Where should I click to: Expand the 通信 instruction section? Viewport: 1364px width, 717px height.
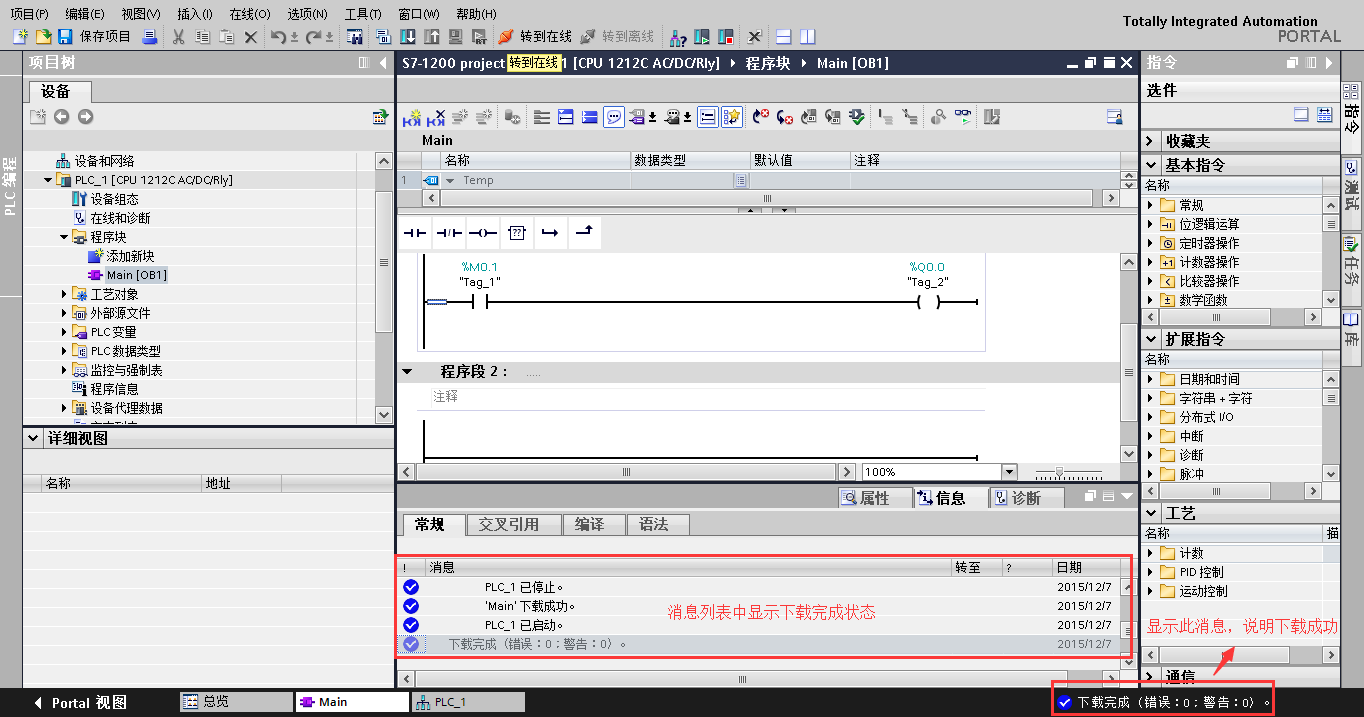[x=1151, y=676]
